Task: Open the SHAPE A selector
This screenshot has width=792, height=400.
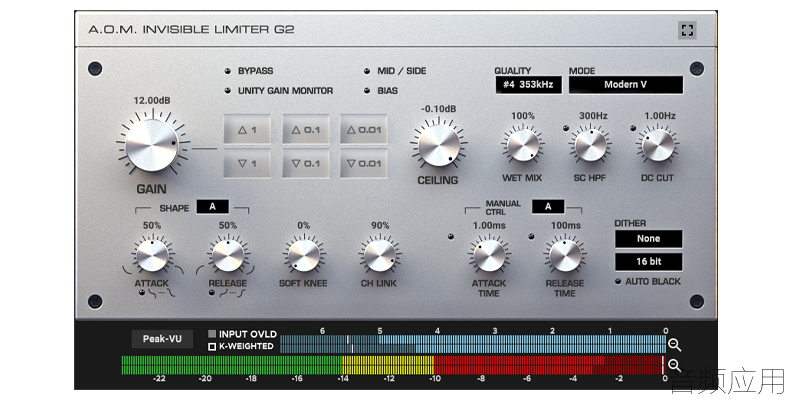Action: coord(213,207)
